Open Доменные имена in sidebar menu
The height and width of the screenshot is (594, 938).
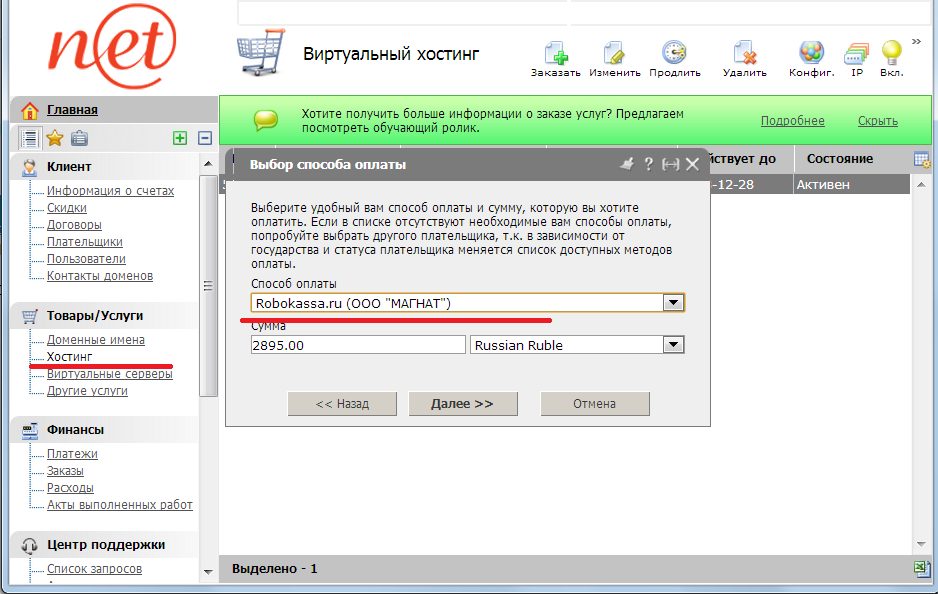95,340
